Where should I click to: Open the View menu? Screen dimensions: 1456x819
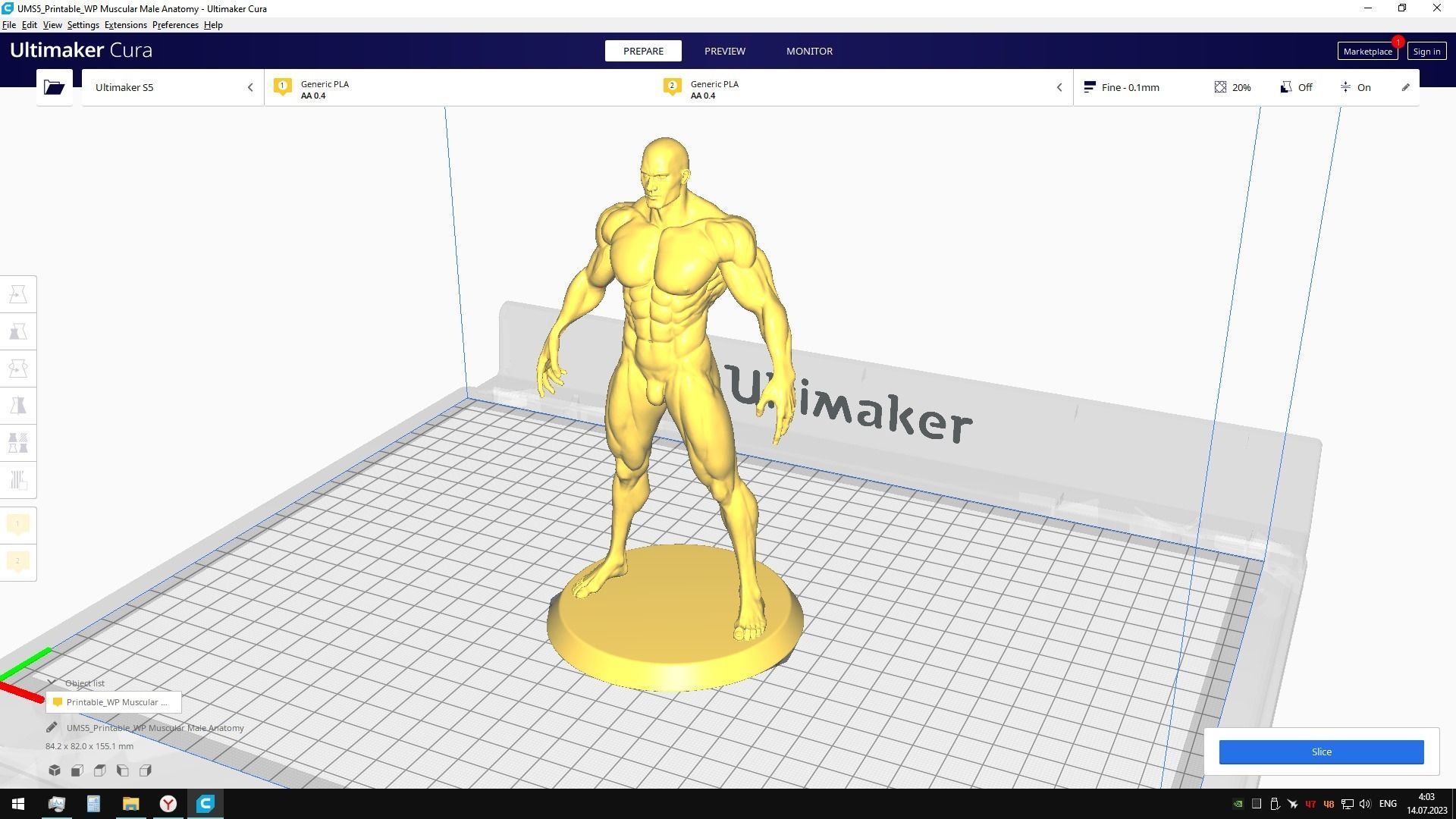point(52,25)
